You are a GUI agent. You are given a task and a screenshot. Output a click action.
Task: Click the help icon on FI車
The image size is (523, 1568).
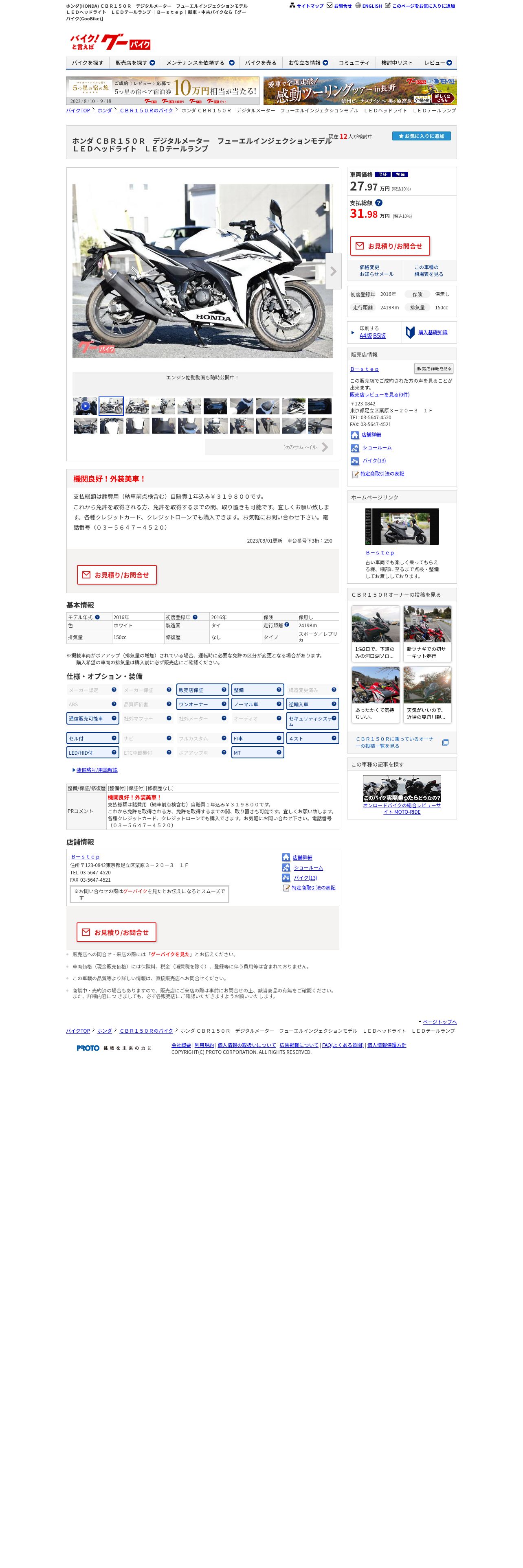pos(279,738)
